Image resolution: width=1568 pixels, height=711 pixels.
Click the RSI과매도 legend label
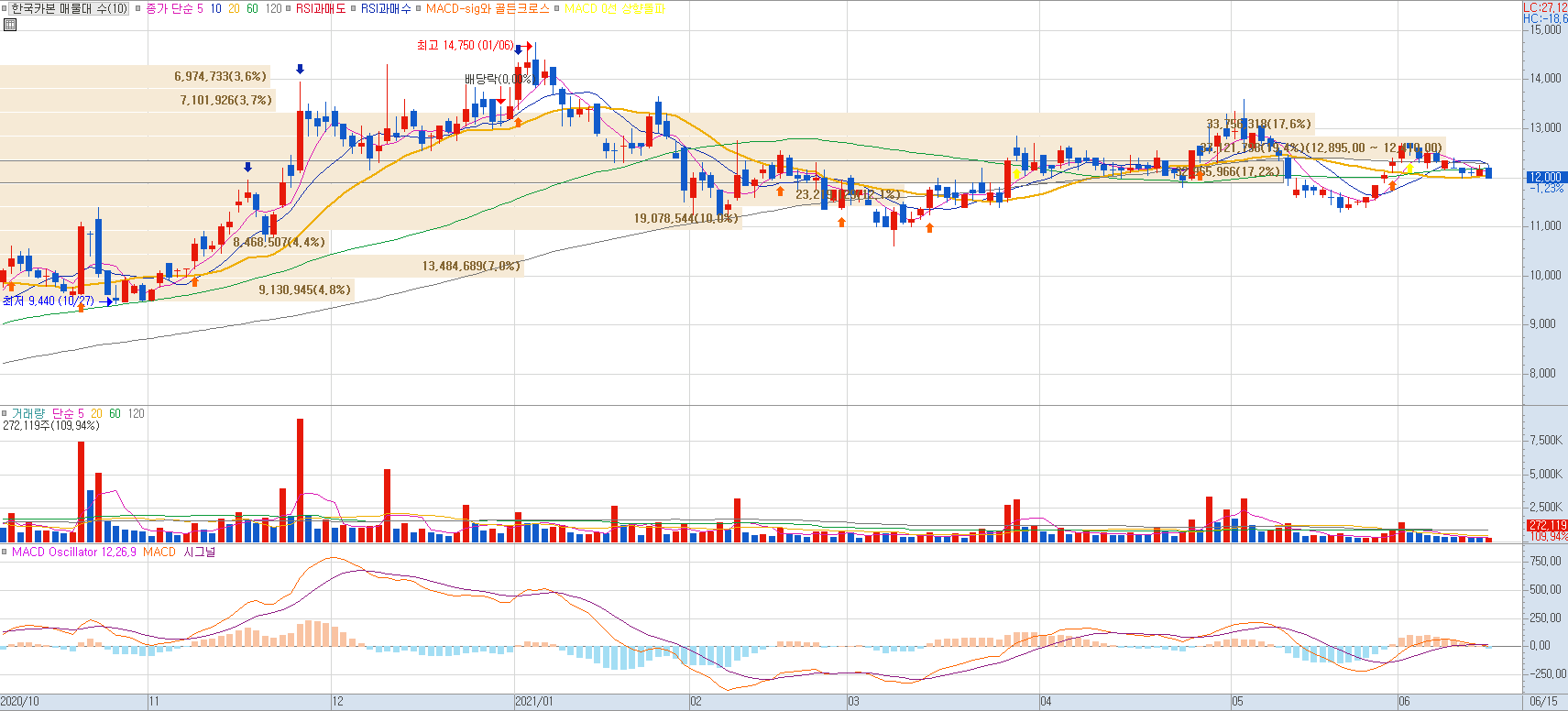pyautogui.click(x=321, y=8)
